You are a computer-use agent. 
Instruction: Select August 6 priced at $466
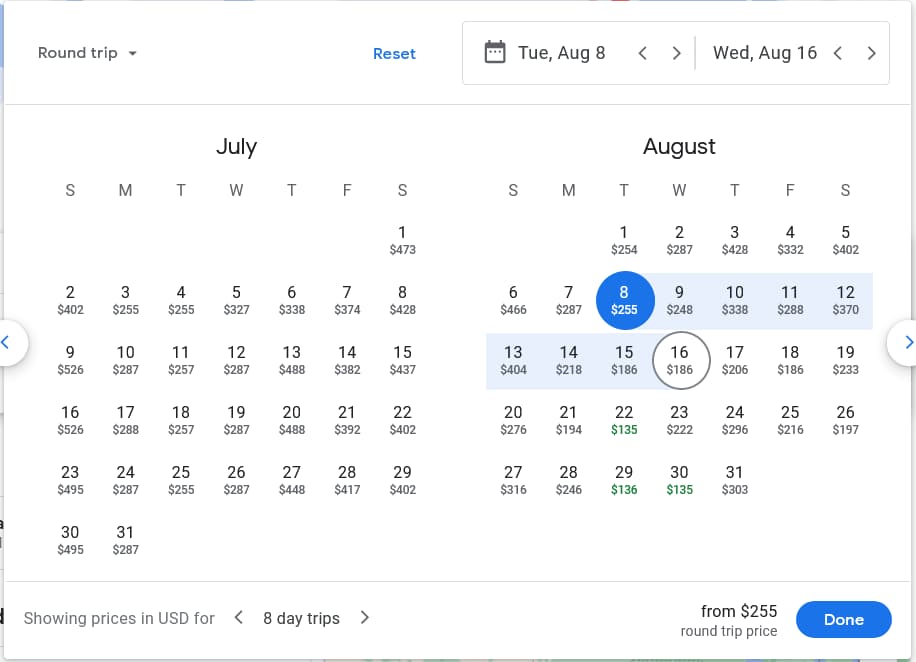point(513,300)
